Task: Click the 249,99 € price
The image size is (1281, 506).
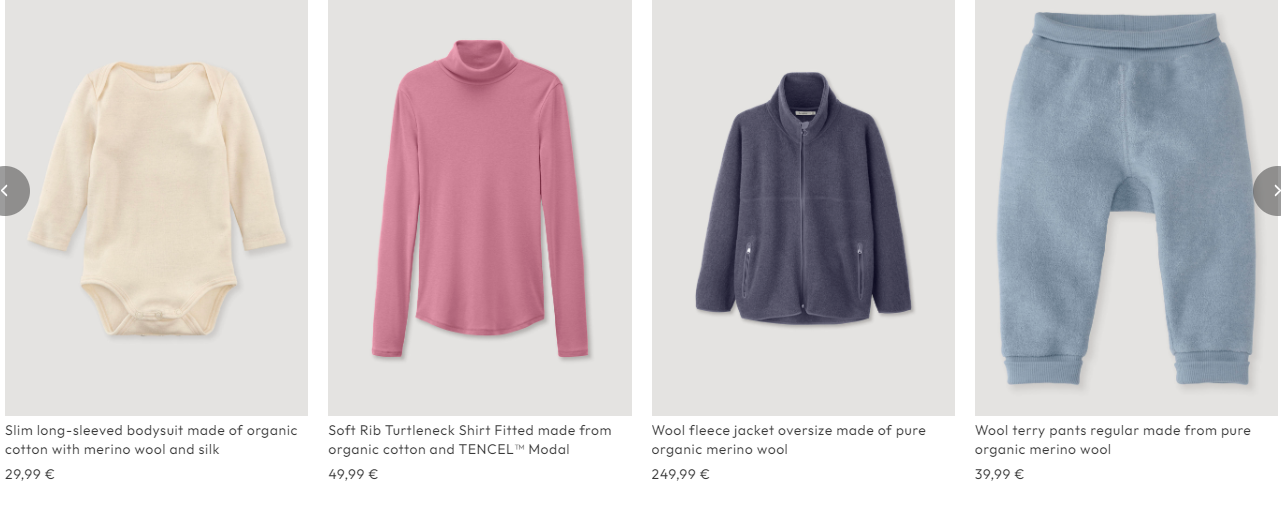Action: [x=680, y=474]
